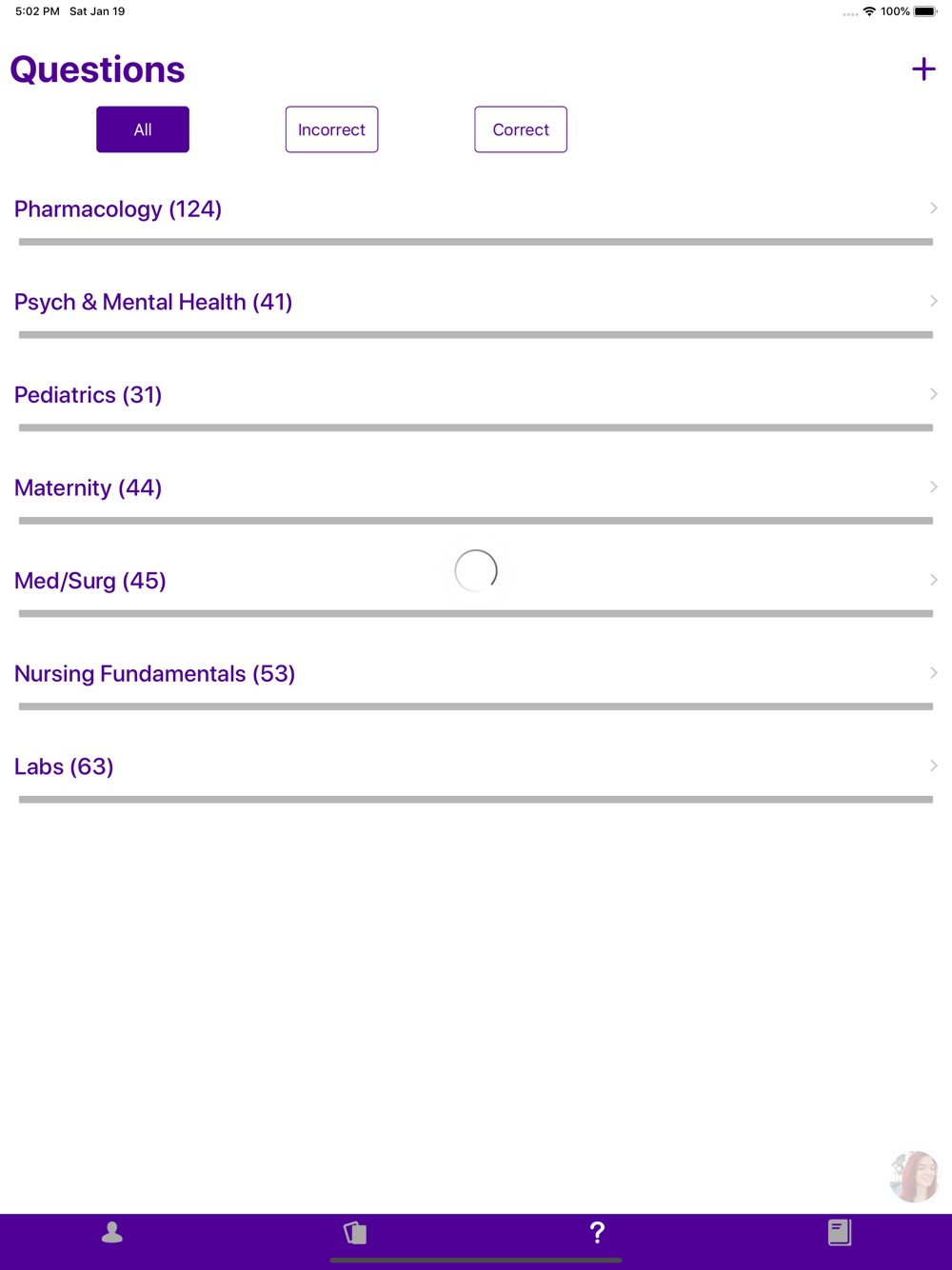Click the Pharmacology progress bar

(476, 242)
